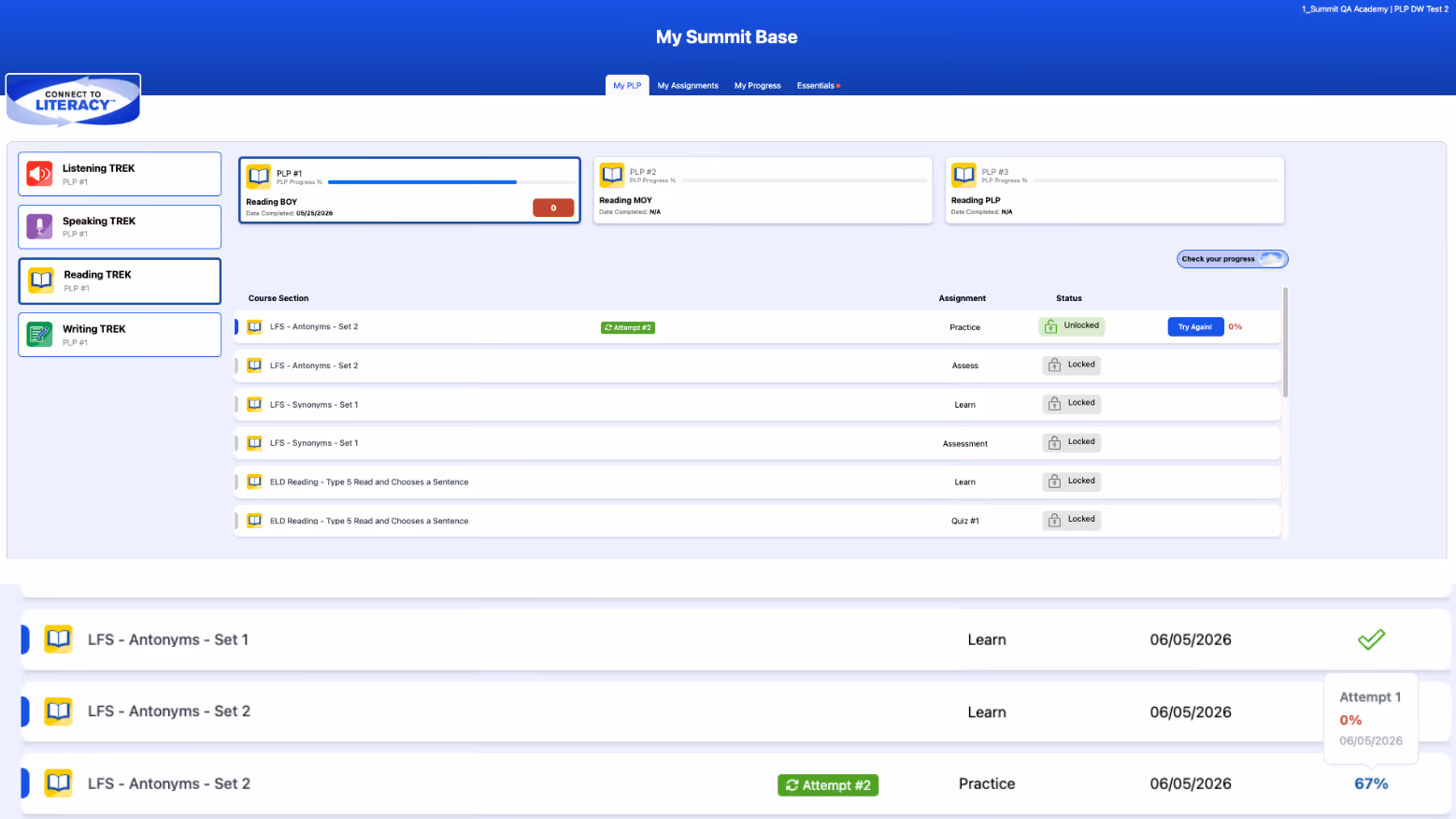Click the Unlocked status badge
1456x819 pixels.
coord(1072,326)
